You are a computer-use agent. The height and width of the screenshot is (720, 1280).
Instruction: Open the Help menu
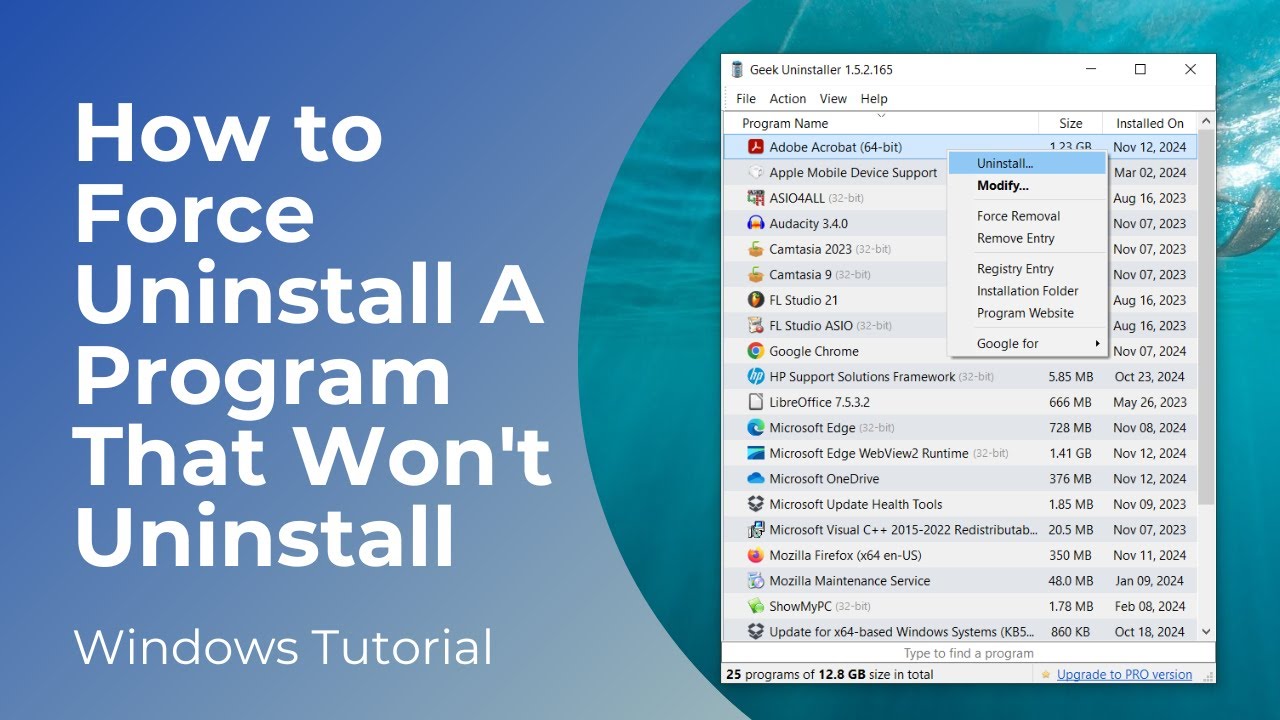click(874, 99)
